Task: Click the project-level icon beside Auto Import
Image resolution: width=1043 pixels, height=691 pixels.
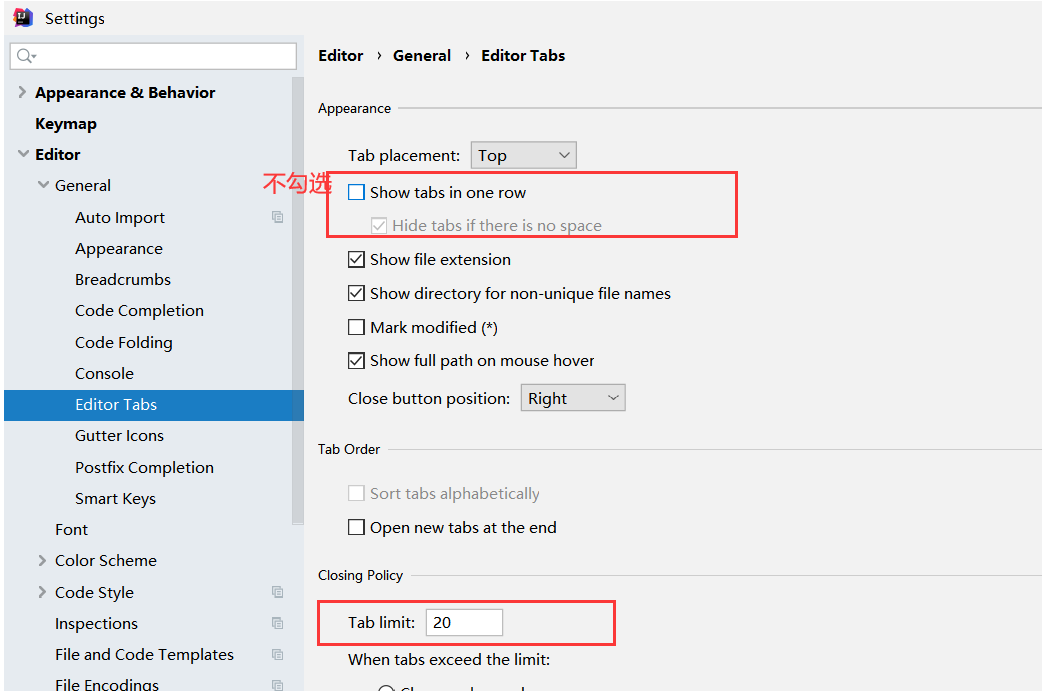Action: point(277,217)
